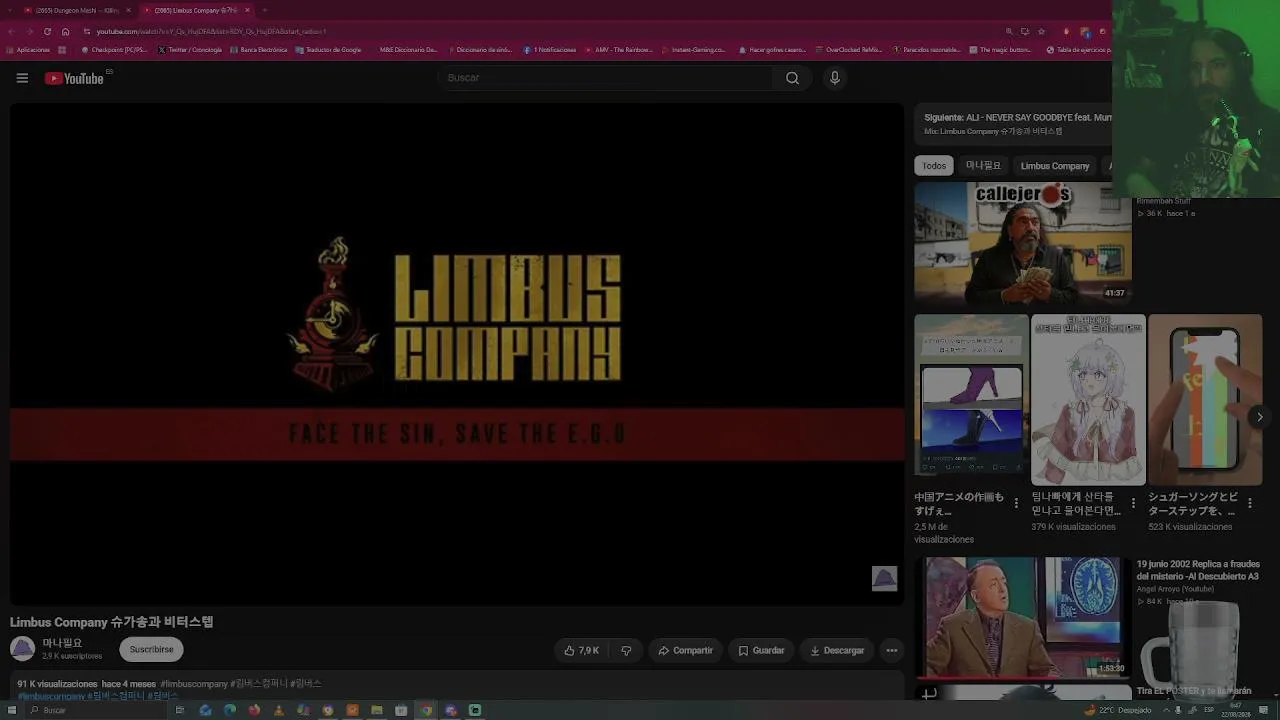Close the Limbus Company browser tab
Image resolution: width=1280 pixels, height=720 pixels.
click(x=247, y=10)
